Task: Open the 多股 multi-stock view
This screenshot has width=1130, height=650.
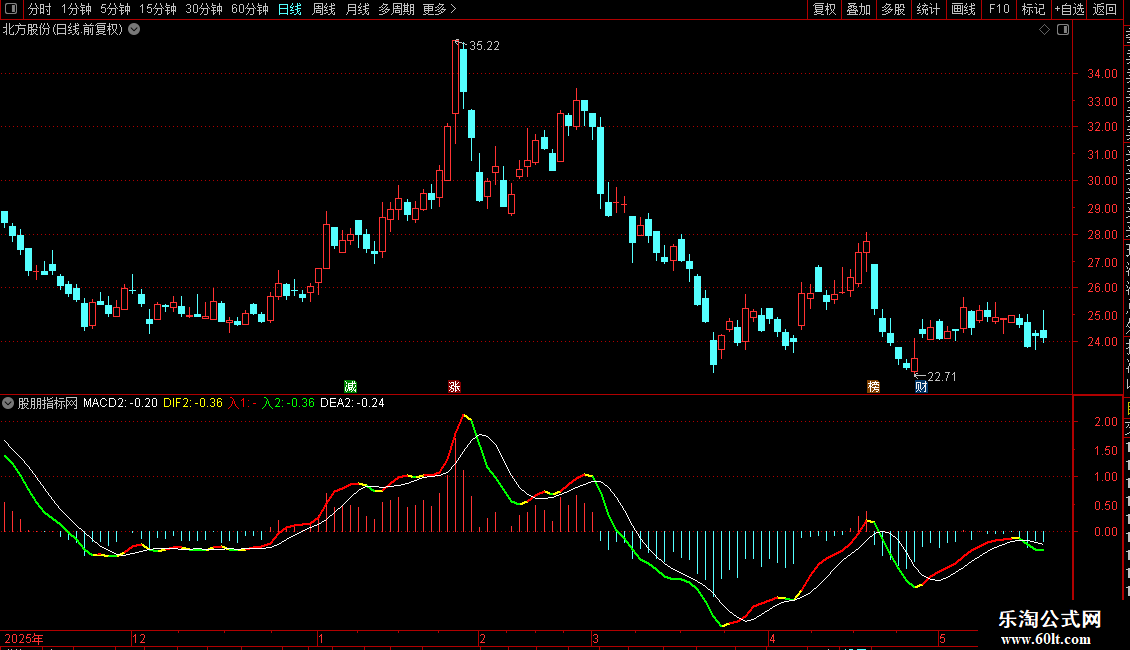Action: pyautogui.click(x=893, y=9)
